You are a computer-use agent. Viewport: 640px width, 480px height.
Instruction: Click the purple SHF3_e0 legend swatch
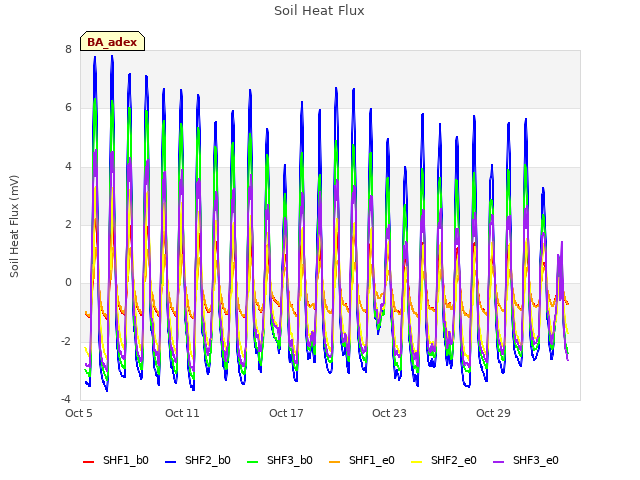499,462
